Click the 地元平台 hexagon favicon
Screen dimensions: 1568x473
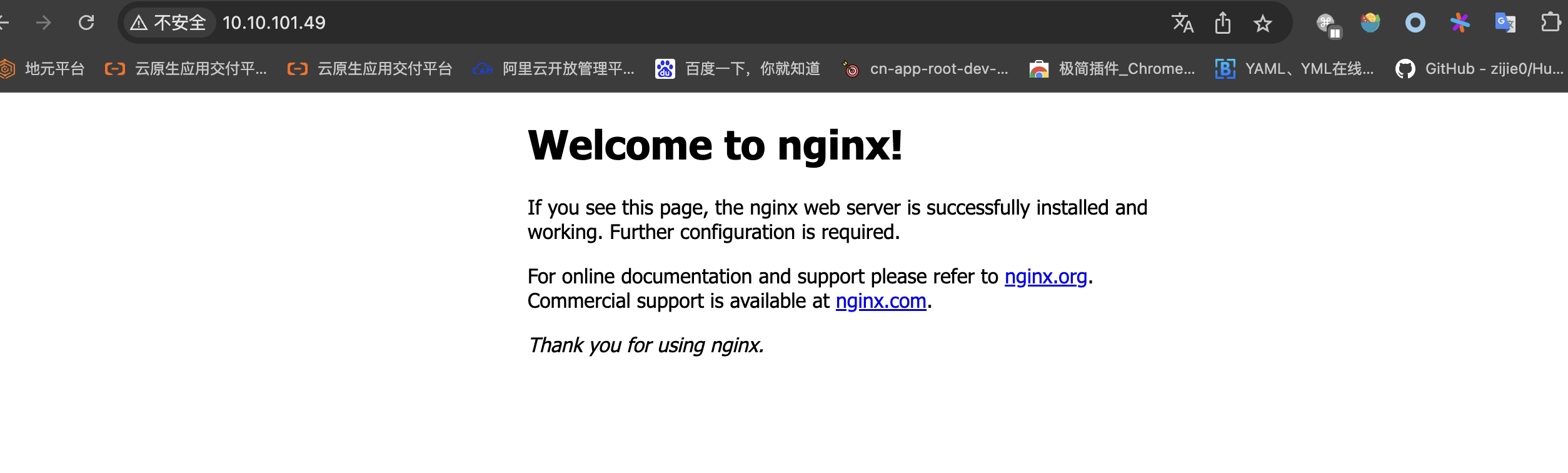pyautogui.click(x=6, y=69)
